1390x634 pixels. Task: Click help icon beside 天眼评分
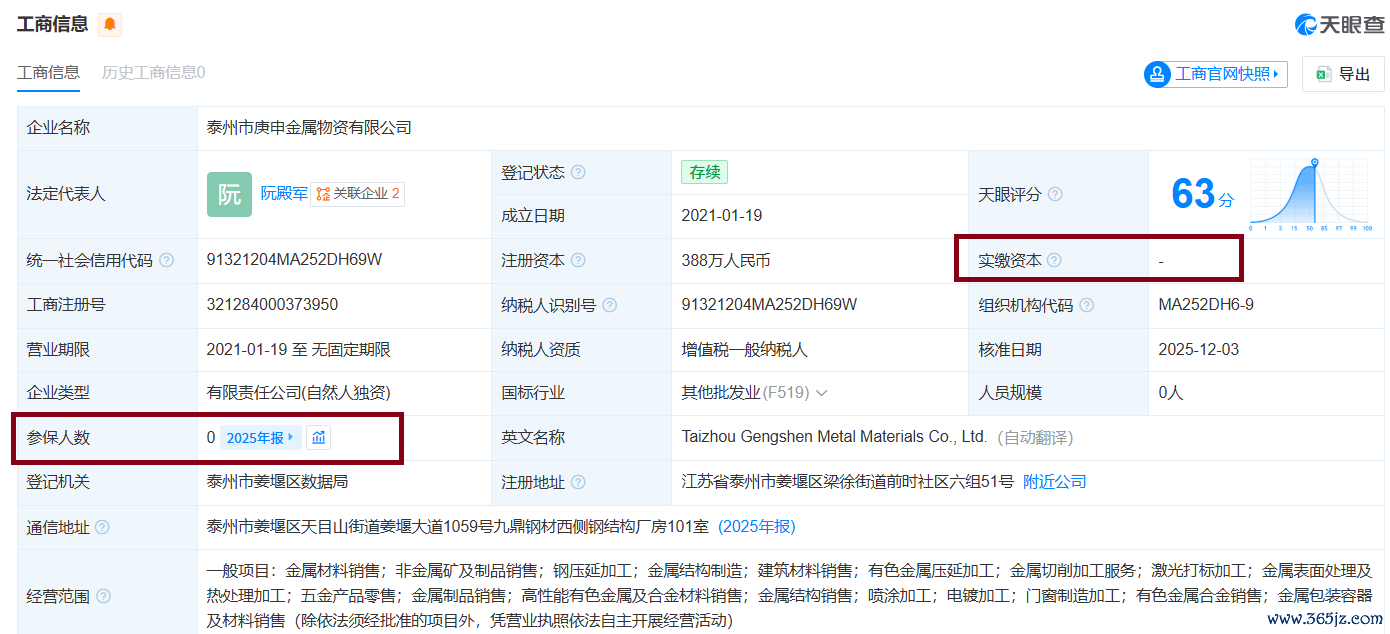click(1054, 194)
